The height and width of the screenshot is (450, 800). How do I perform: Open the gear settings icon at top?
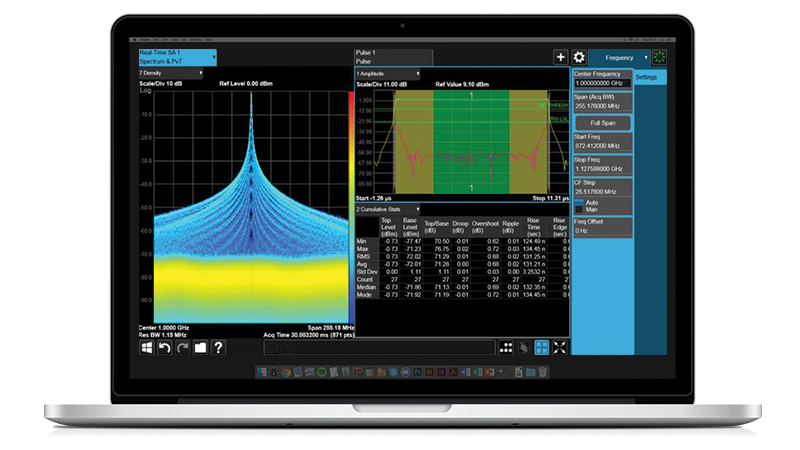579,57
